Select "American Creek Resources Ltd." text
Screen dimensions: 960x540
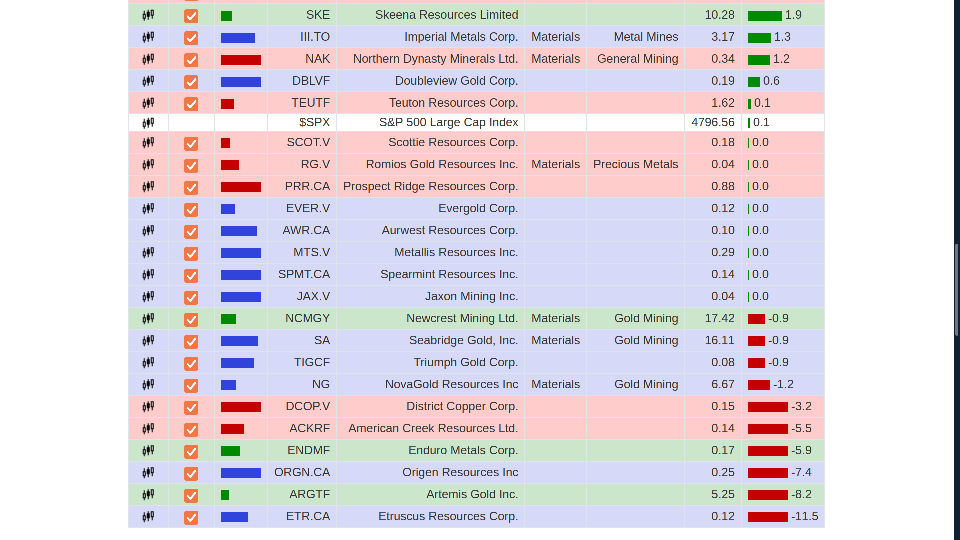433,429
